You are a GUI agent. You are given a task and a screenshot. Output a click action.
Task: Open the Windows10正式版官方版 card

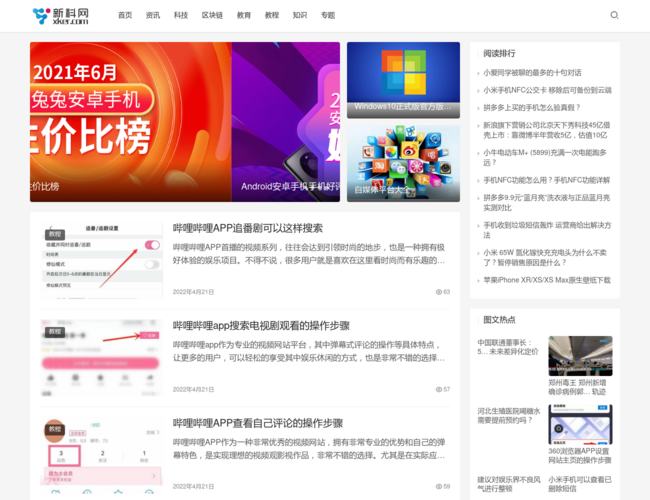(403, 80)
